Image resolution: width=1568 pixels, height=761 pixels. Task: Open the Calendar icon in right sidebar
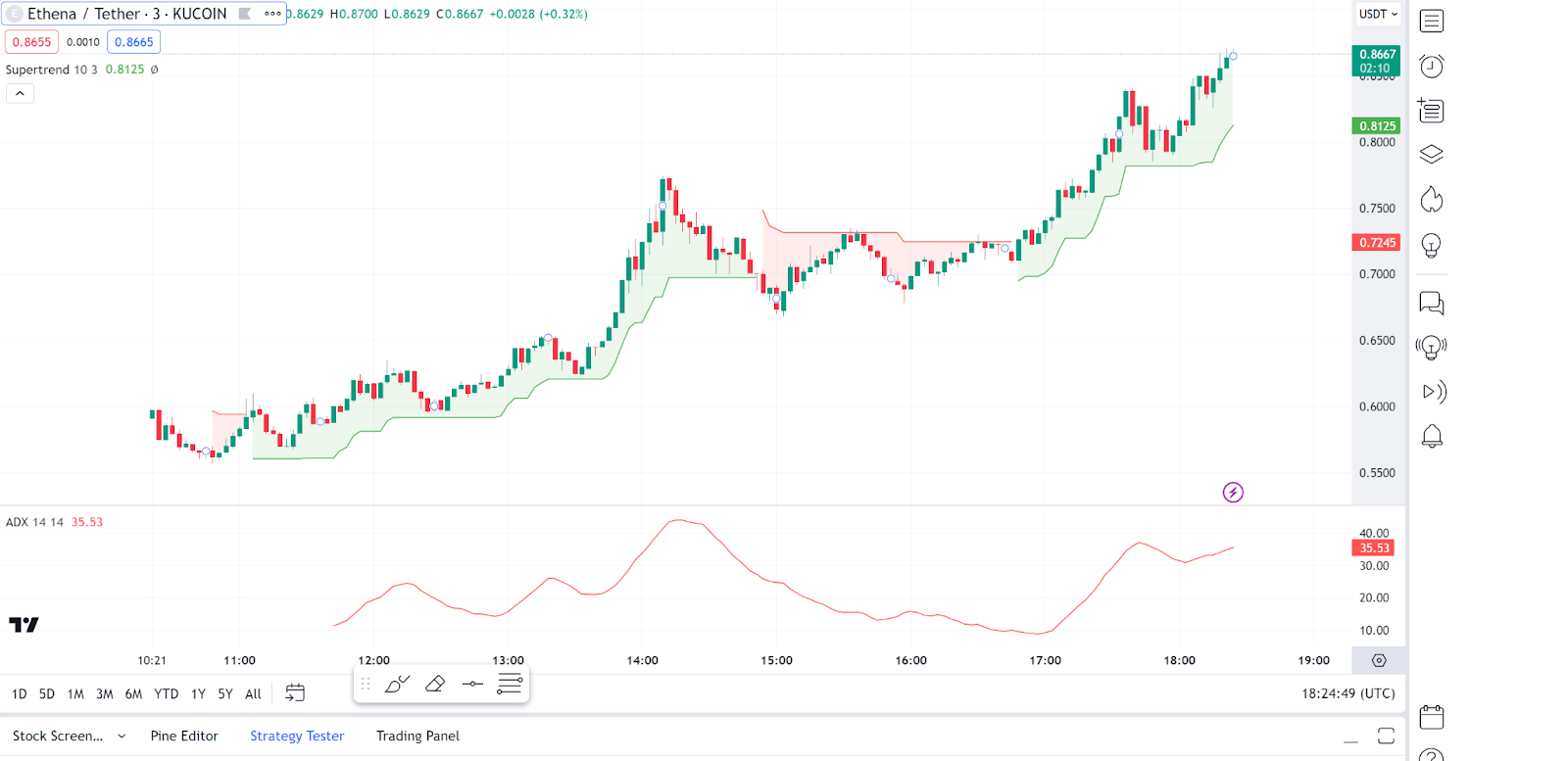click(x=1432, y=717)
